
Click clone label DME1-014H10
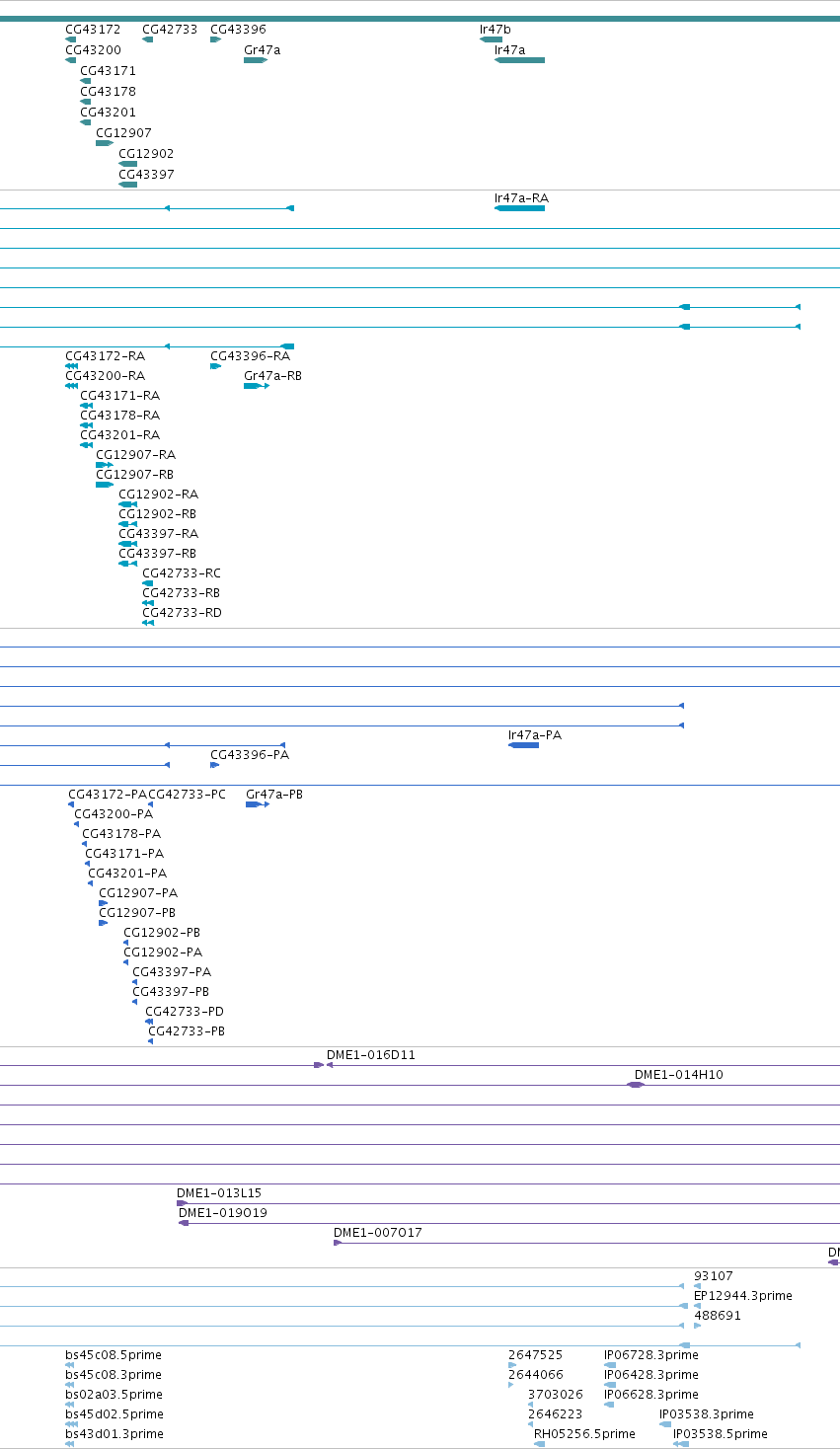pos(679,1075)
